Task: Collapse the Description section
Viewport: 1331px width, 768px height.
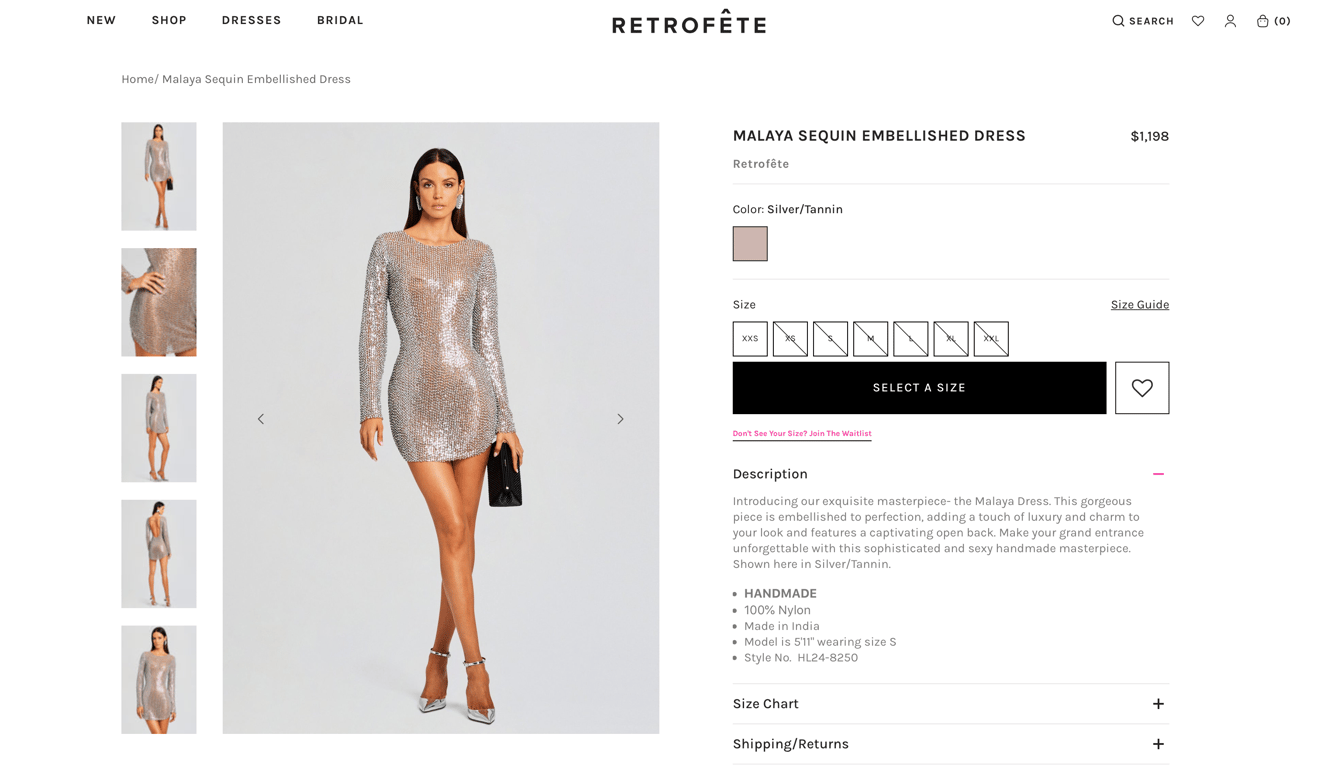Action: tap(1158, 474)
